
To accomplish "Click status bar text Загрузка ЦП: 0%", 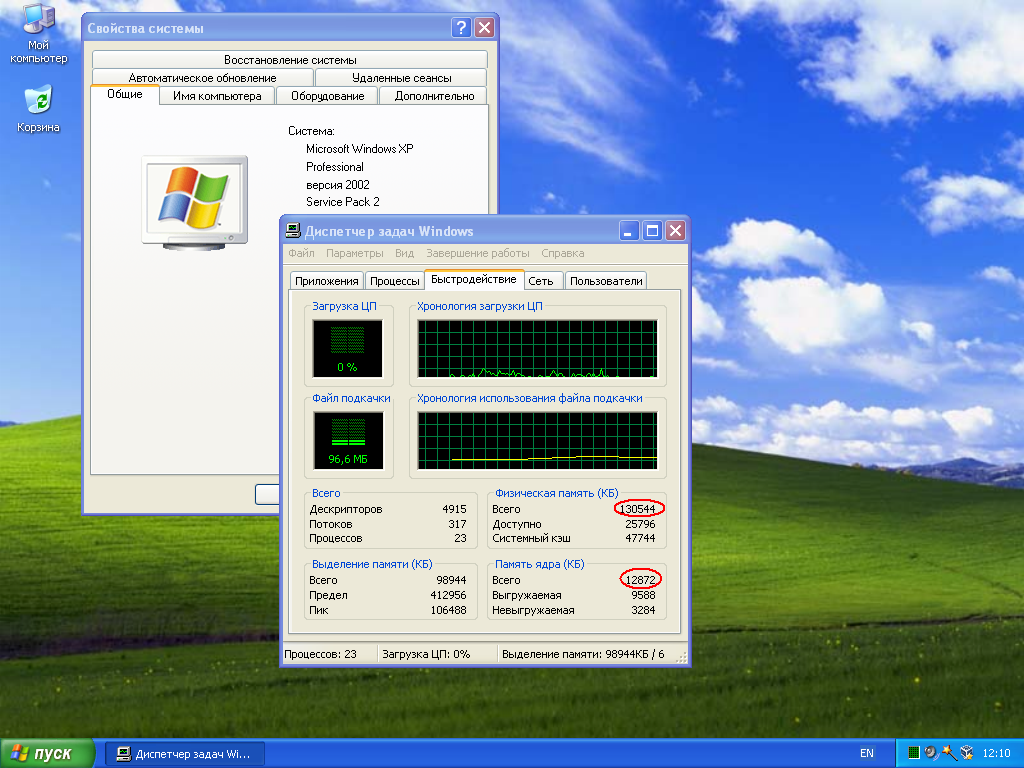I will tap(426, 654).
